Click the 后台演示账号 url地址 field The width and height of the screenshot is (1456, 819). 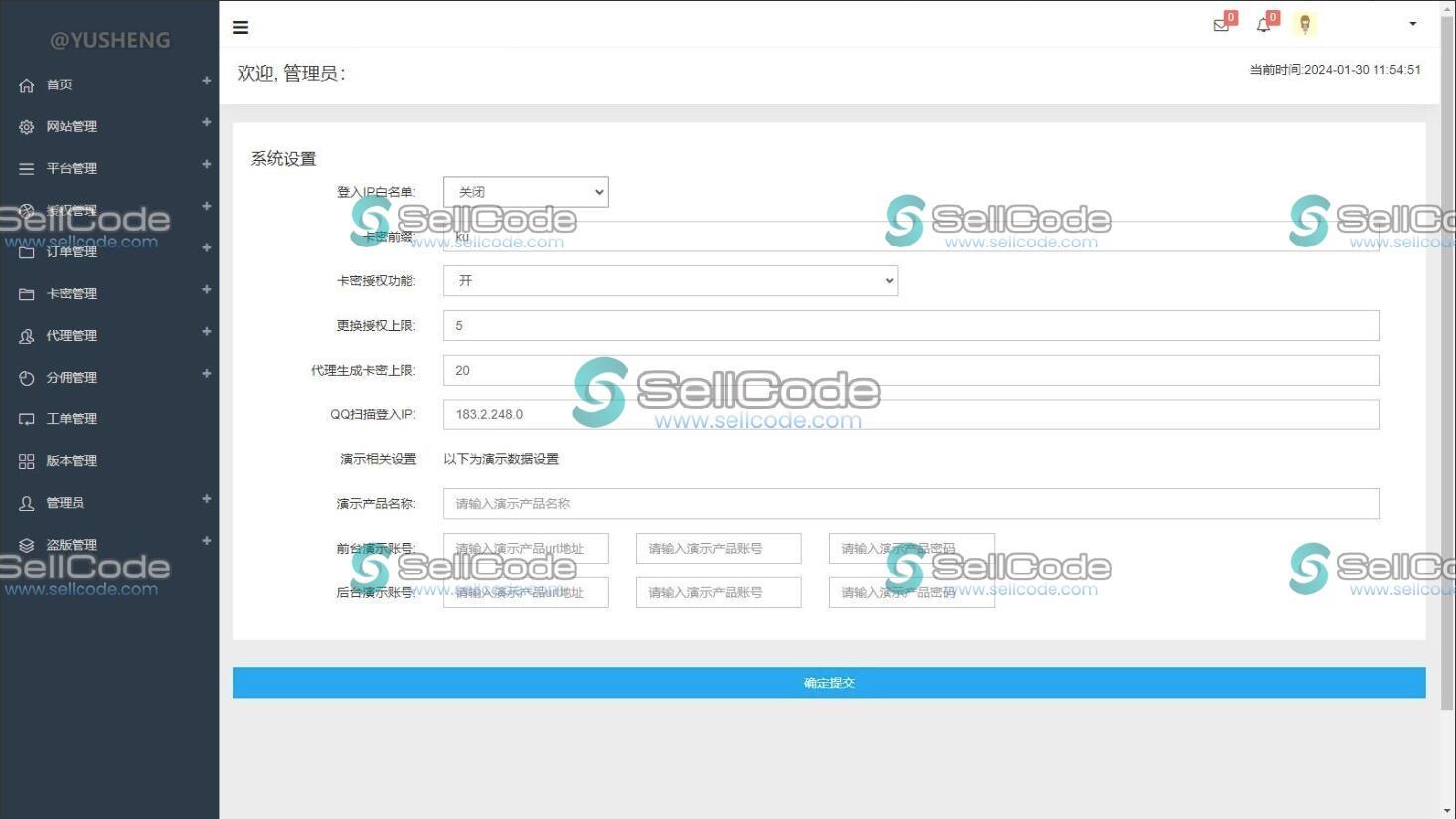pyautogui.click(x=526, y=592)
